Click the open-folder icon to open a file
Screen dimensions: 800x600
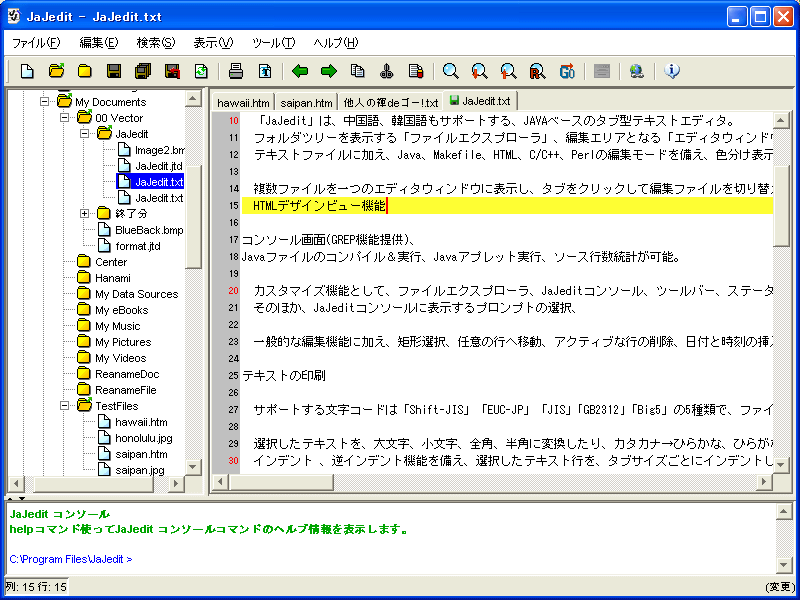pos(56,71)
